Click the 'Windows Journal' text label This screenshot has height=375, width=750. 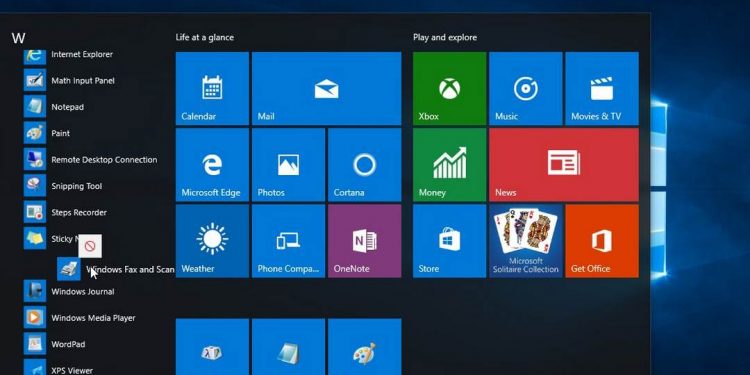click(x=83, y=291)
